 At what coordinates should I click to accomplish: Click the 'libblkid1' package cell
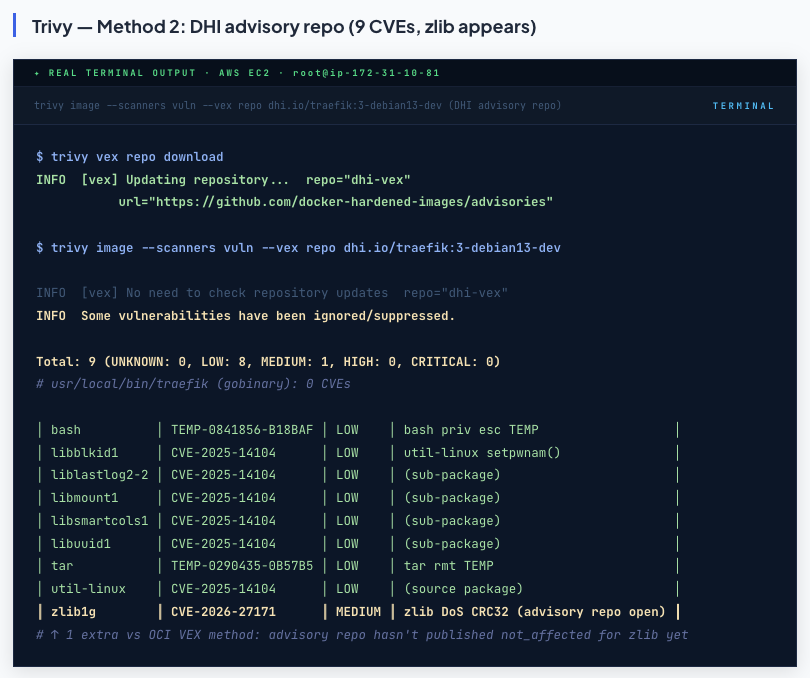[84, 453]
